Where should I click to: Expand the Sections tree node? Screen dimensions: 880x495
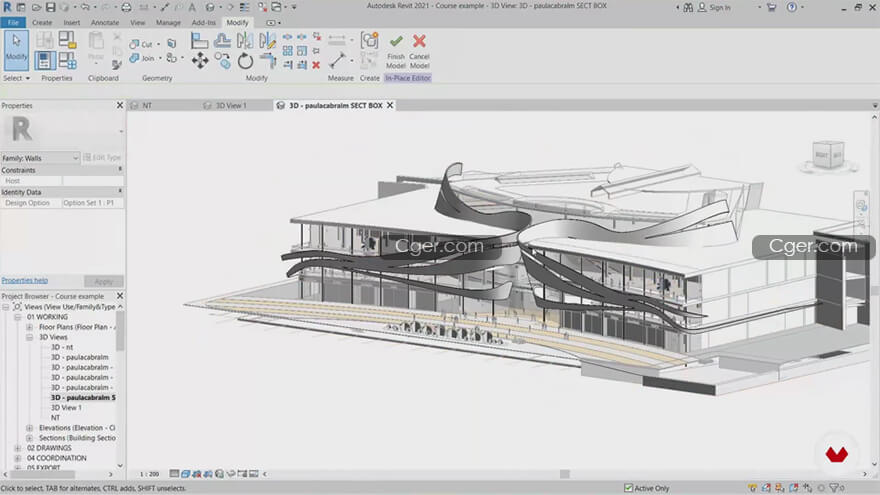pos(30,438)
